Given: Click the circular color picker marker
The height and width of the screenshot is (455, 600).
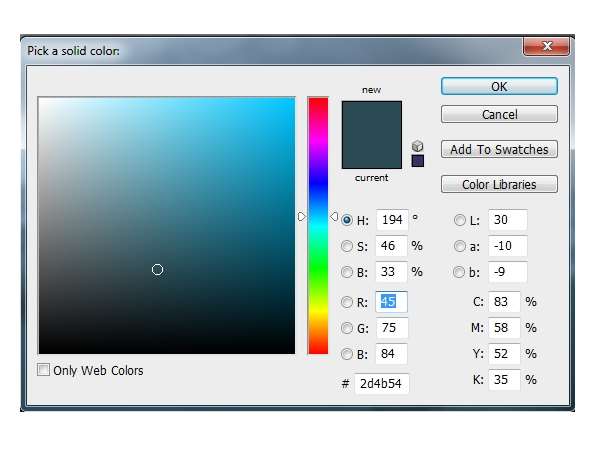Looking at the screenshot, I should tap(157, 270).
